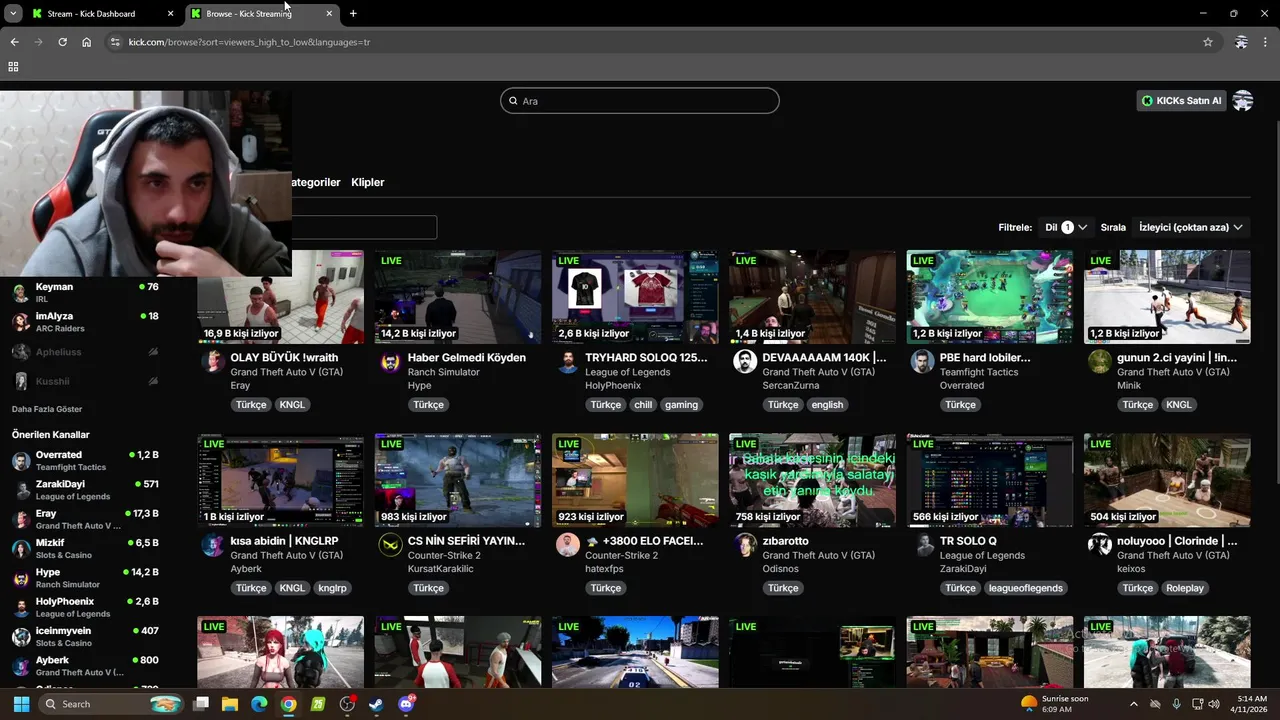Open OBS Studio from the taskbar
This screenshot has height=720, width=1280.
pyautogui.click(x=347, y=704)
